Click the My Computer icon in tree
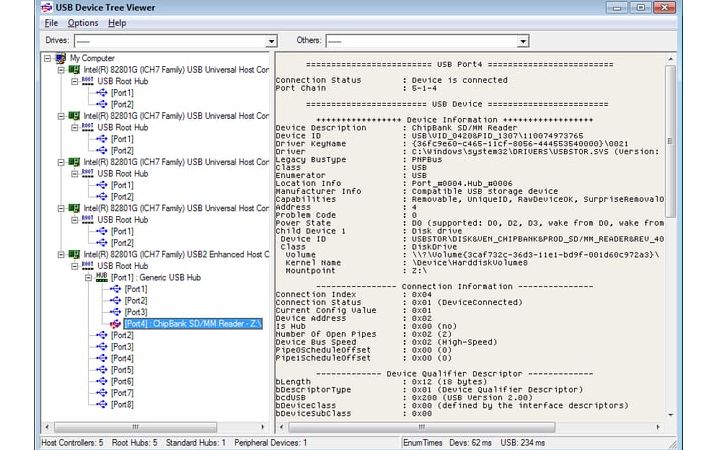Viewport: 711px width, 450px height. (60, 58)
